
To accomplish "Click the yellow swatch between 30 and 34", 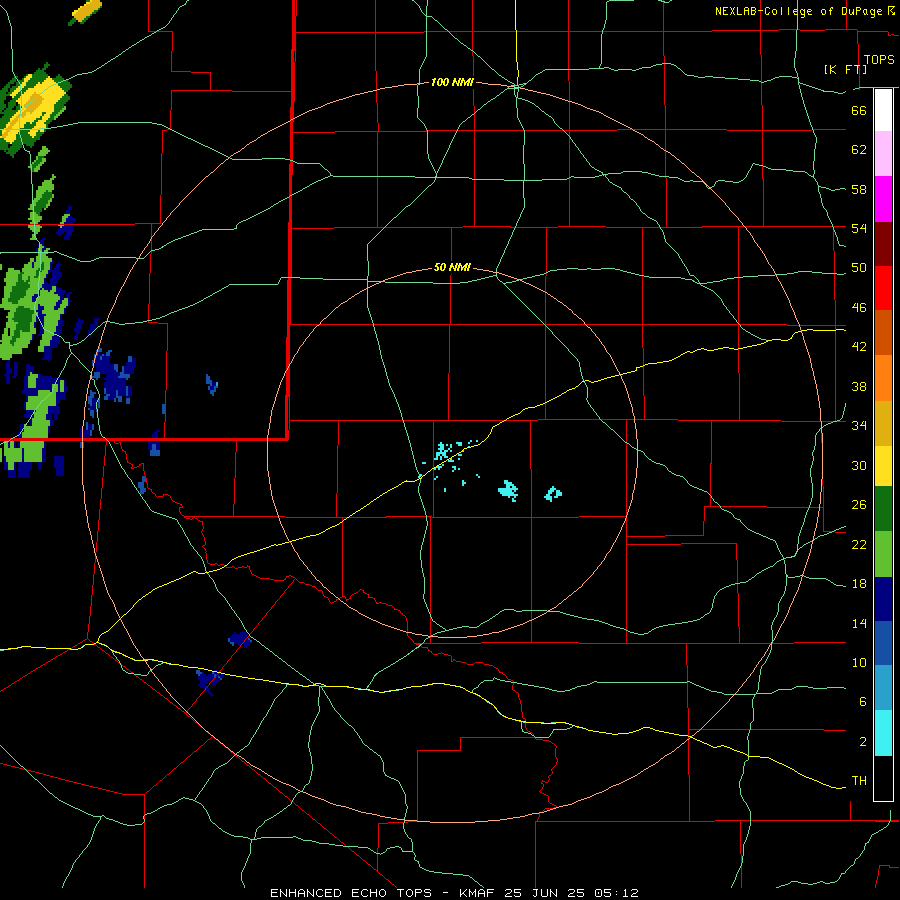I will 883,465.
